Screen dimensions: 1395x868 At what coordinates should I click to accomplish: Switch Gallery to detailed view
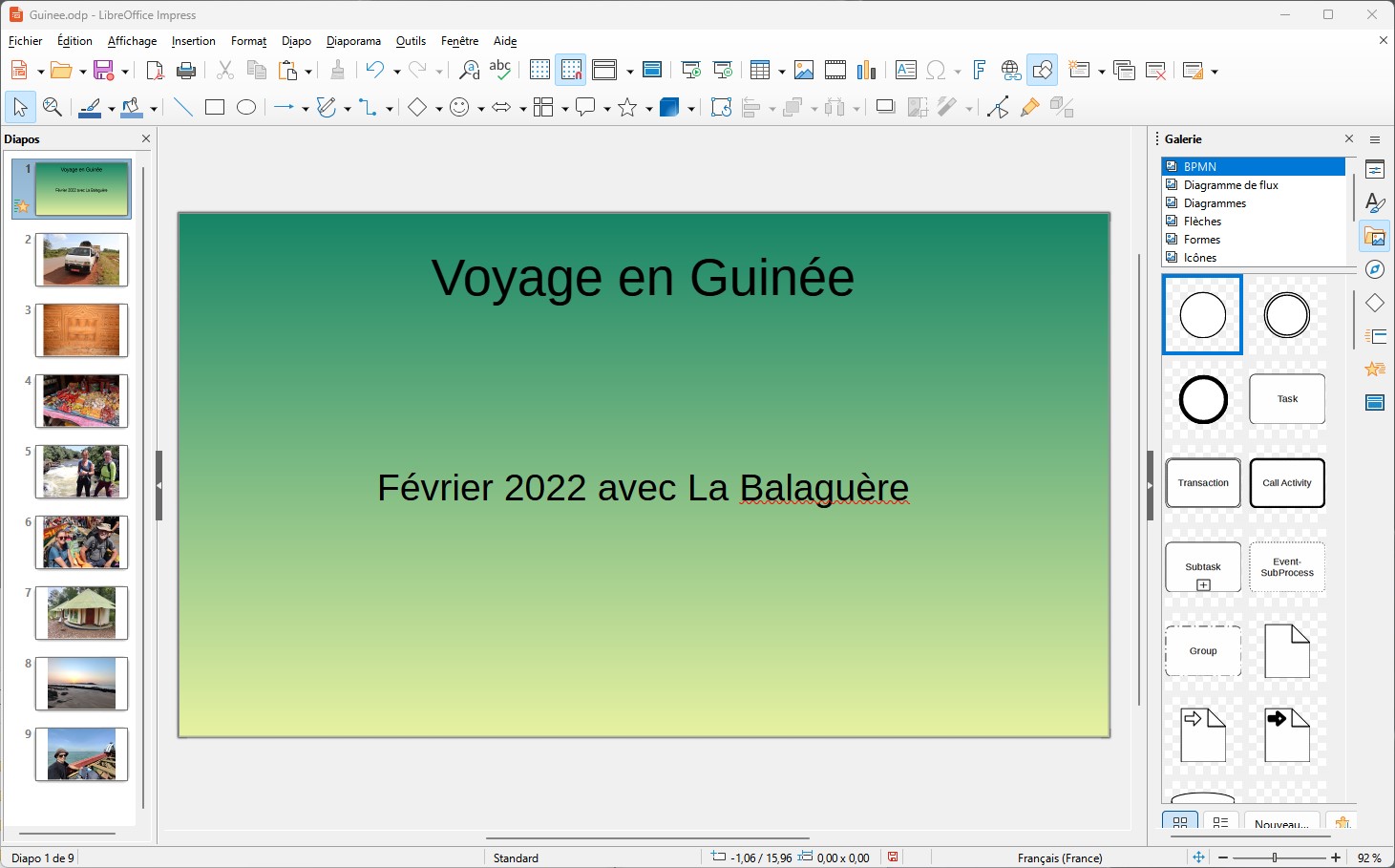point(1220,822)
